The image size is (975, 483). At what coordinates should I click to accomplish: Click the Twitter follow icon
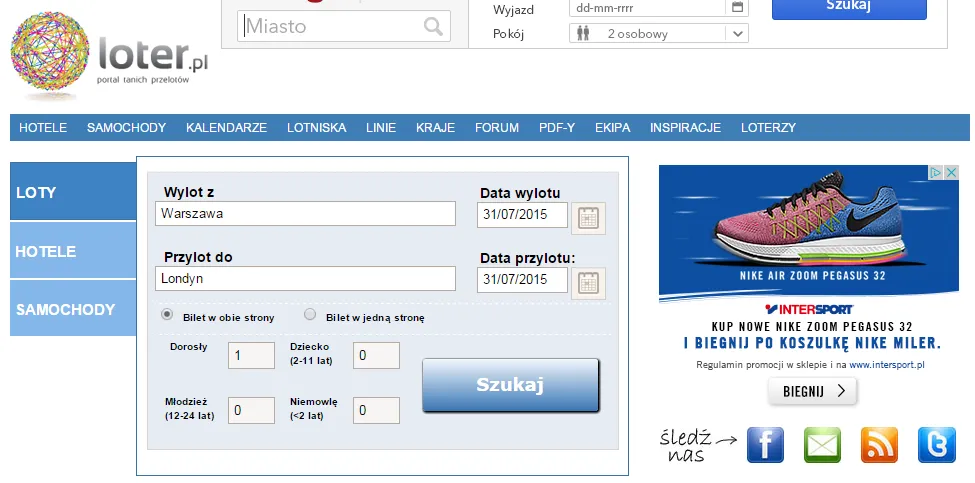click(x=936, y=444)
